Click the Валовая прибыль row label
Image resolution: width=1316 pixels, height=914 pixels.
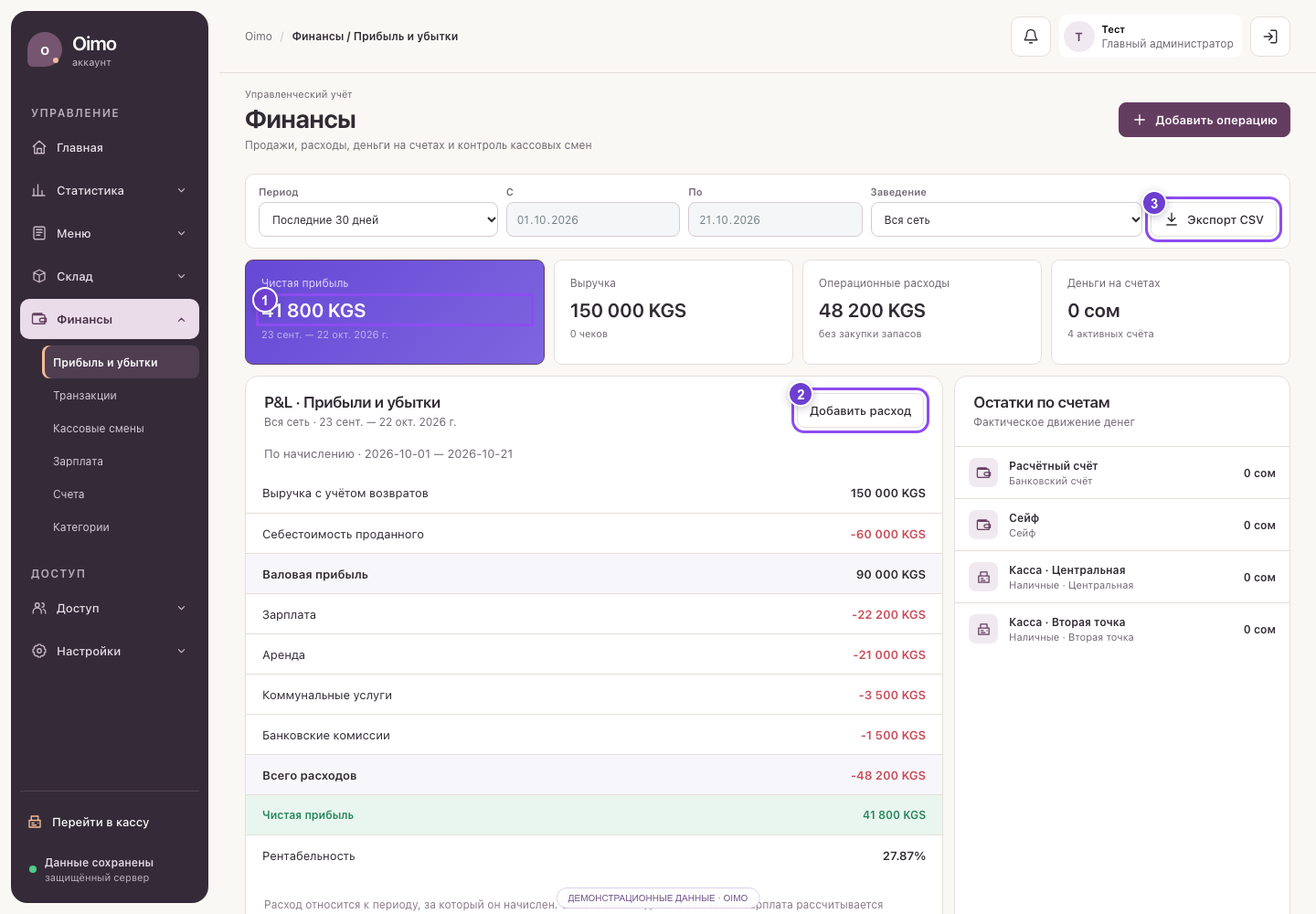point(315,574)
